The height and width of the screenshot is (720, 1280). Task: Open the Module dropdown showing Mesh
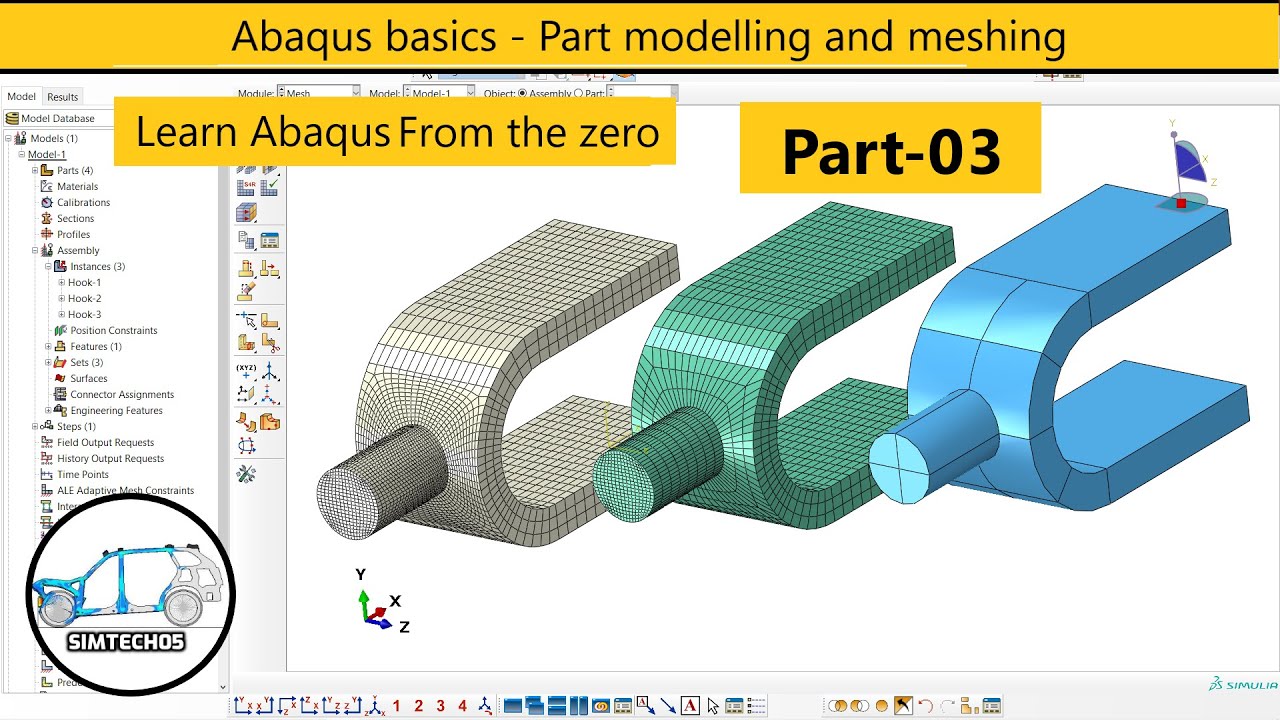coord(318,93)
